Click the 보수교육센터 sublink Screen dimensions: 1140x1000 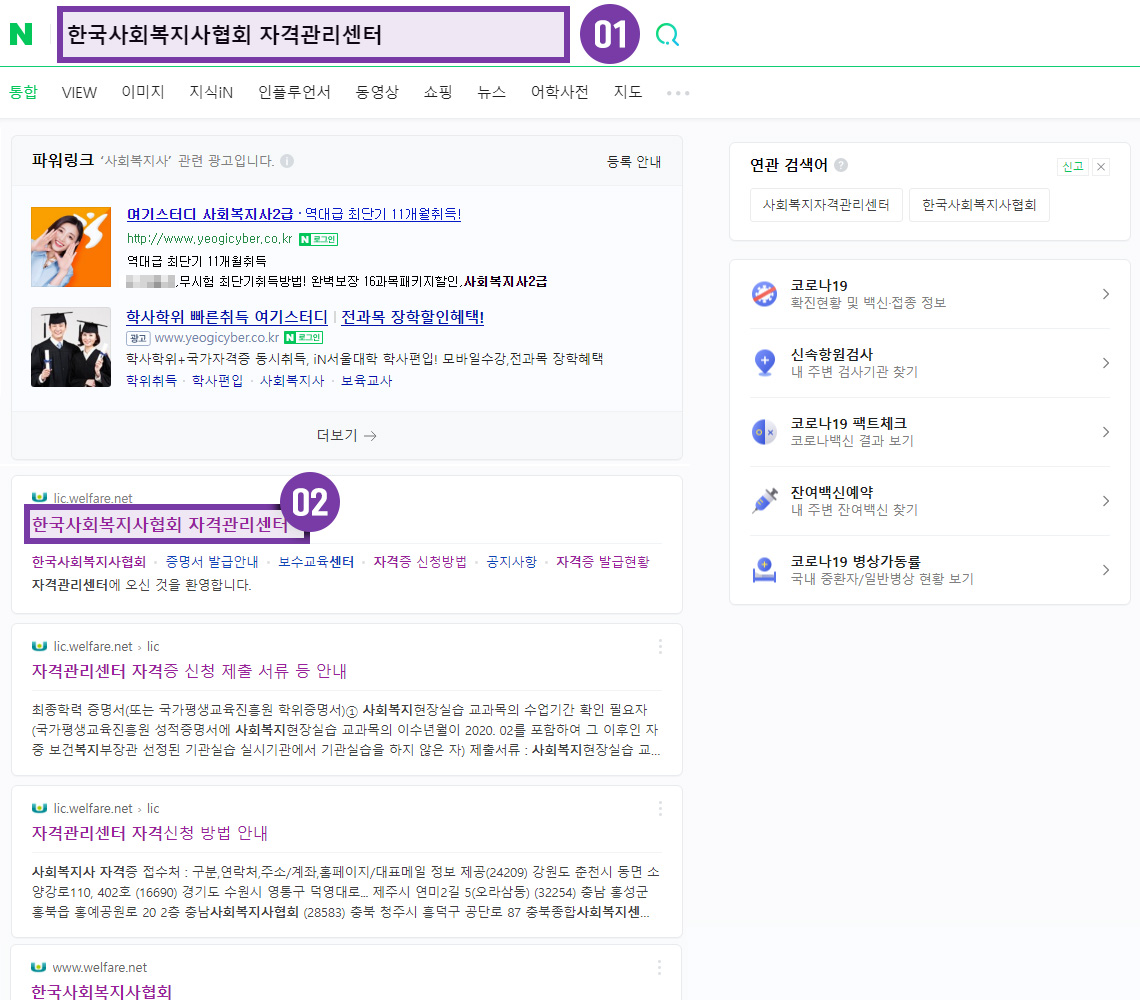(x=316, y=561)
